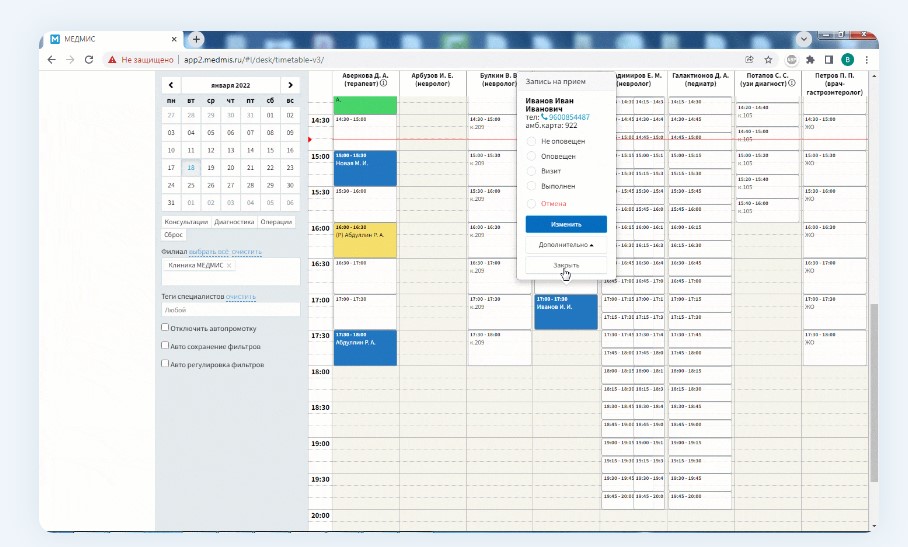908x547 pixels.
Task: Click 17:00 - 17:30 slot in Петров column
Action: click(x=834, y=312)
